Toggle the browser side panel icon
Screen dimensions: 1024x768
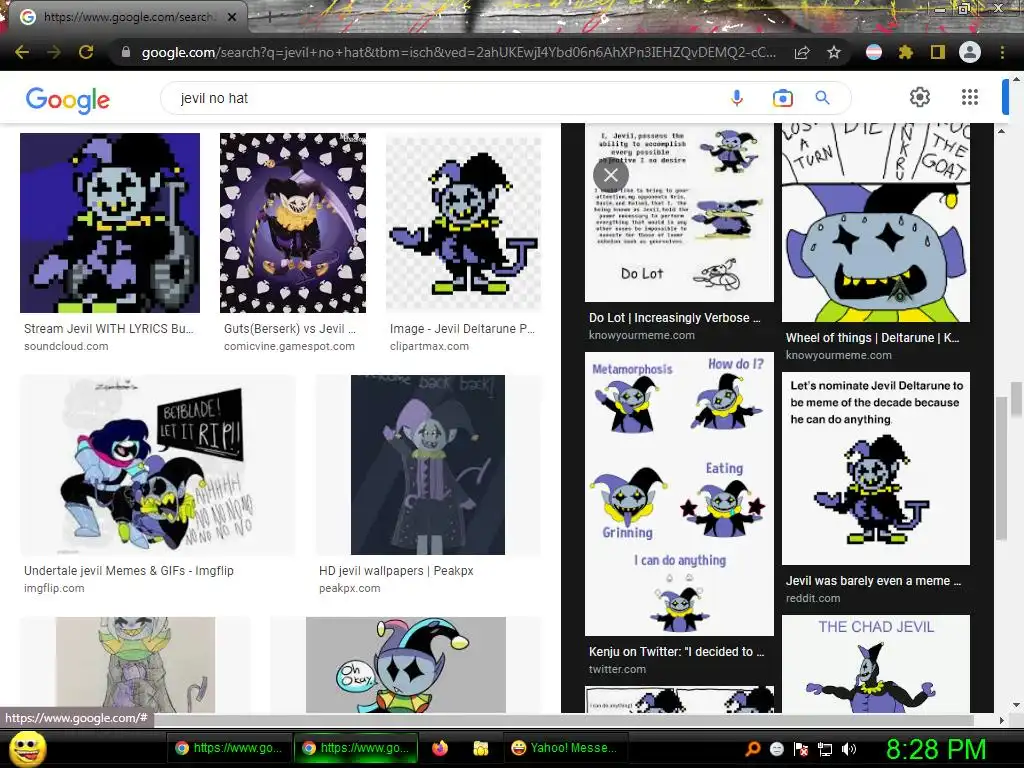(x=938, y=52)
